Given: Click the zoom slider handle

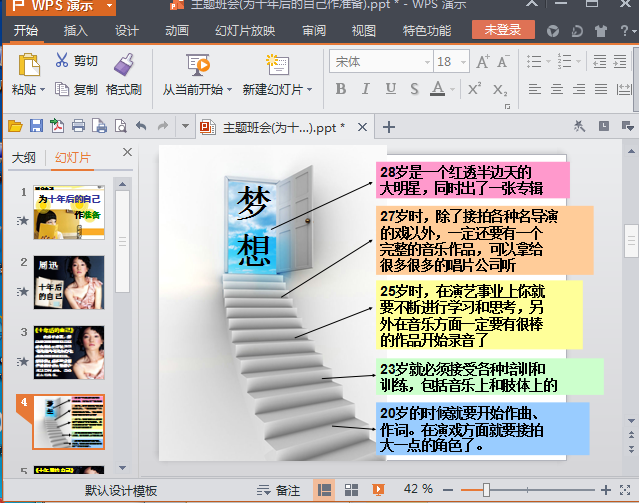Looking at the screenshot, I should pos(486,490).
